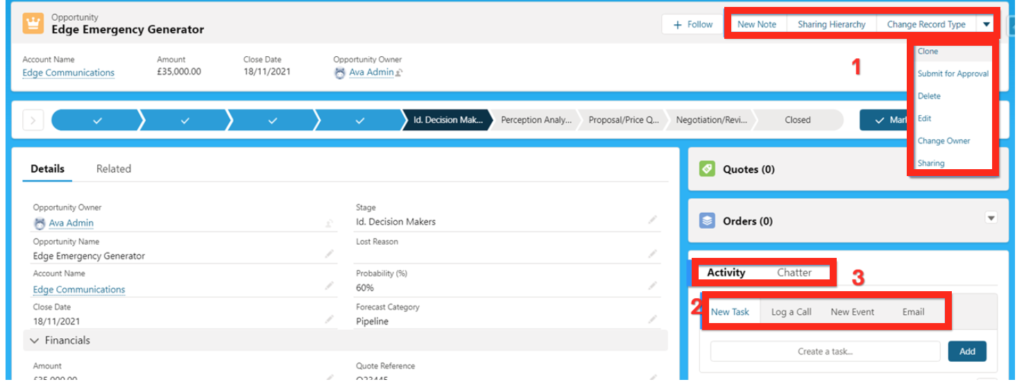Select the Details tab

48,168
